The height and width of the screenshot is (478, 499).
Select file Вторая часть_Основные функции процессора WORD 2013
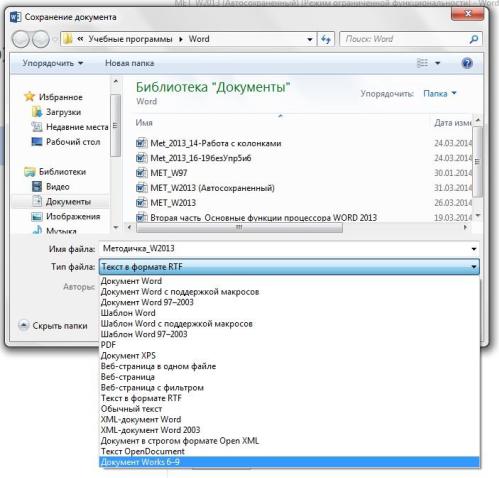[263, 218]
